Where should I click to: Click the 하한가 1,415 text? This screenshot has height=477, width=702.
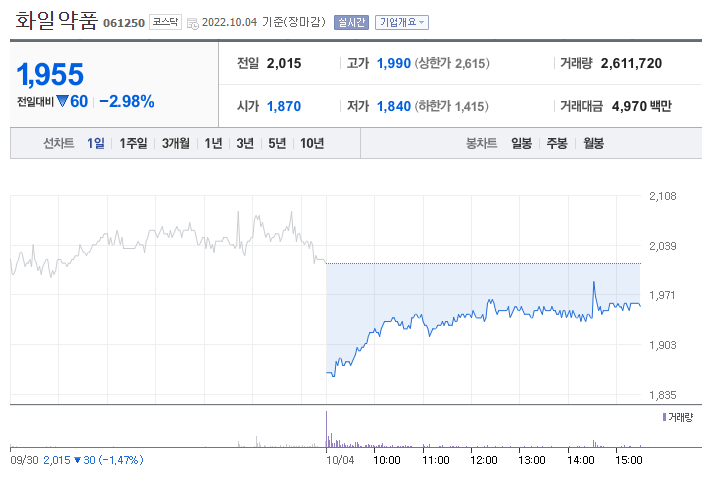(x=451, y=107)
